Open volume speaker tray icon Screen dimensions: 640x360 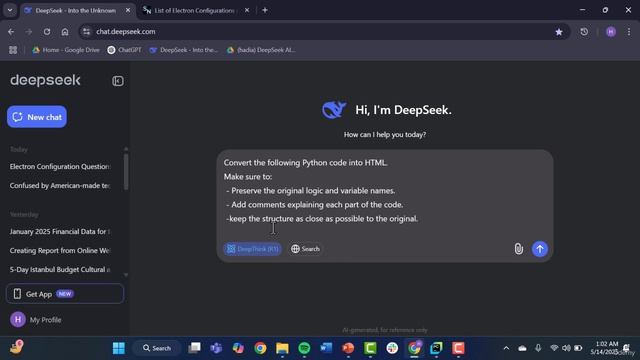pyautogui.click(x=566, y=348)
